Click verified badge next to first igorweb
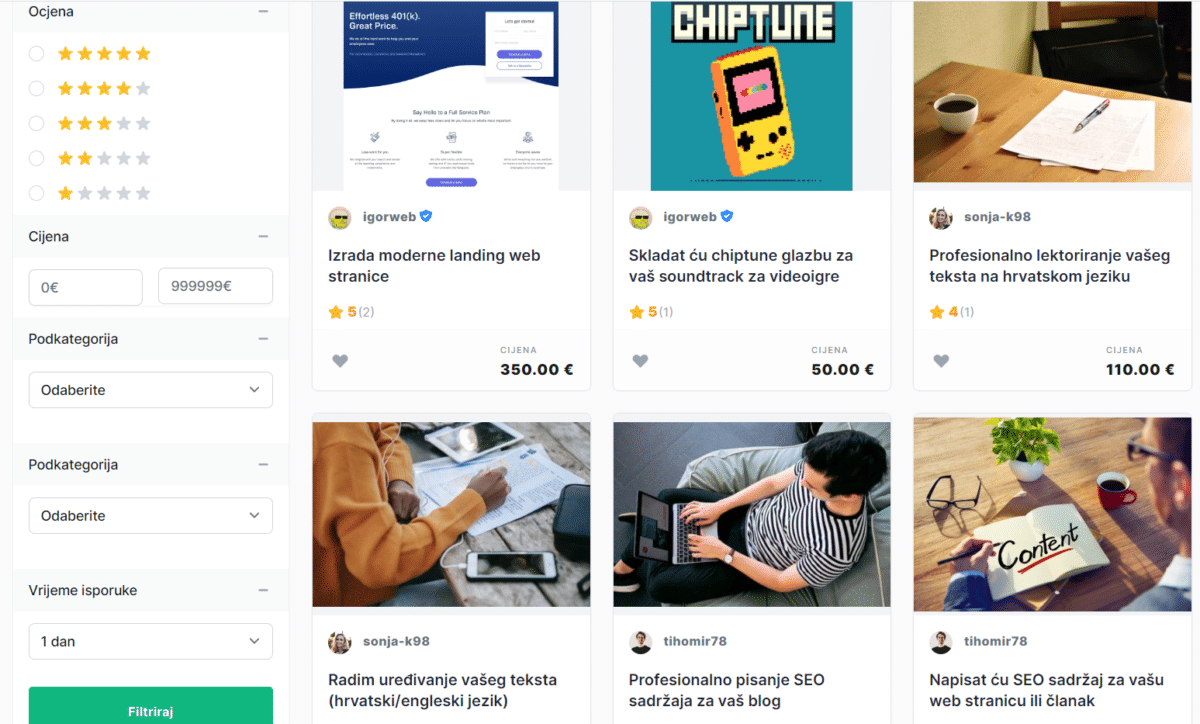 coord(426,216)
